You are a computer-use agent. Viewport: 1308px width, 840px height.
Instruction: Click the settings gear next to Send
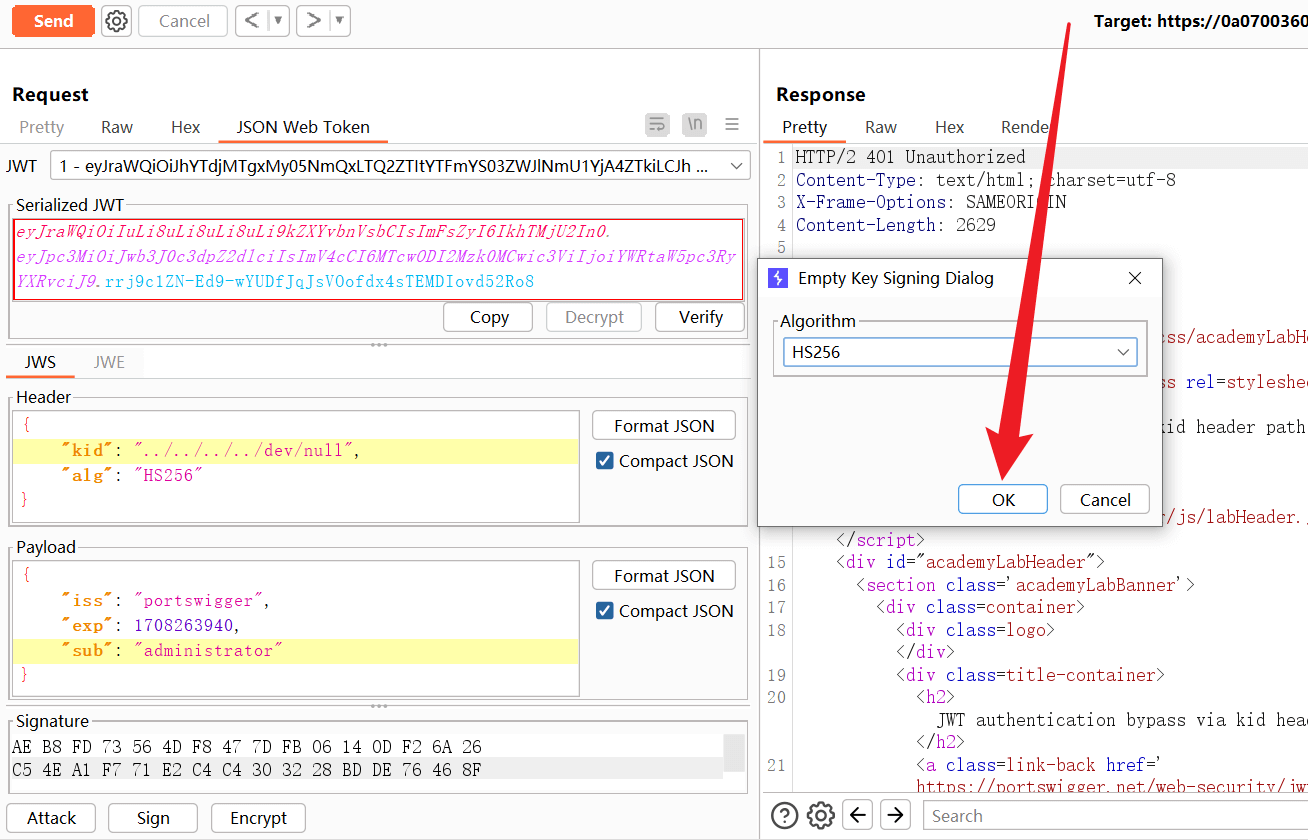tap(117, 21)
